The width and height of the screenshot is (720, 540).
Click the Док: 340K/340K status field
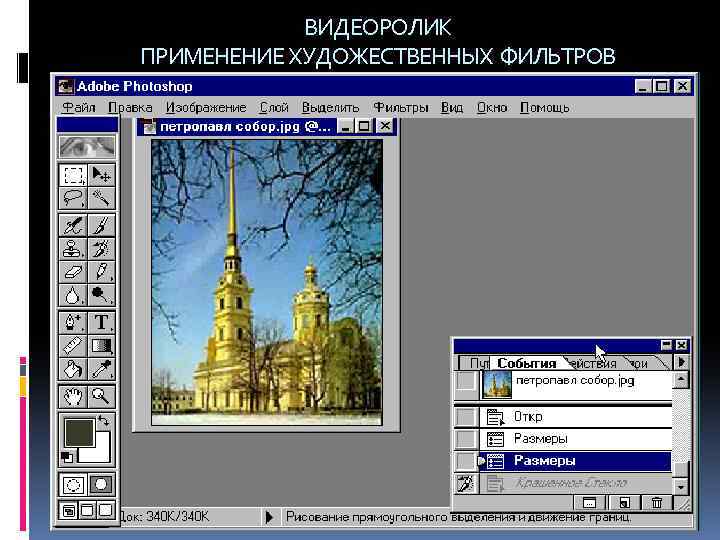189,517
